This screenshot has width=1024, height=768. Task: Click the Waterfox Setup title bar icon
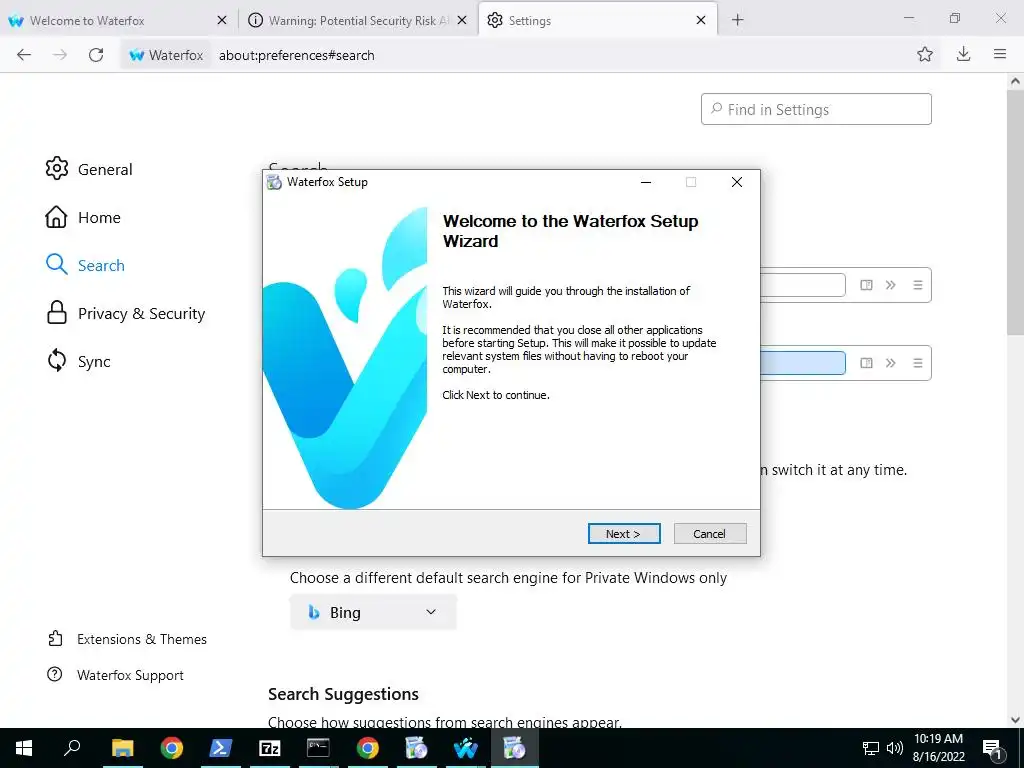(274, 182)
